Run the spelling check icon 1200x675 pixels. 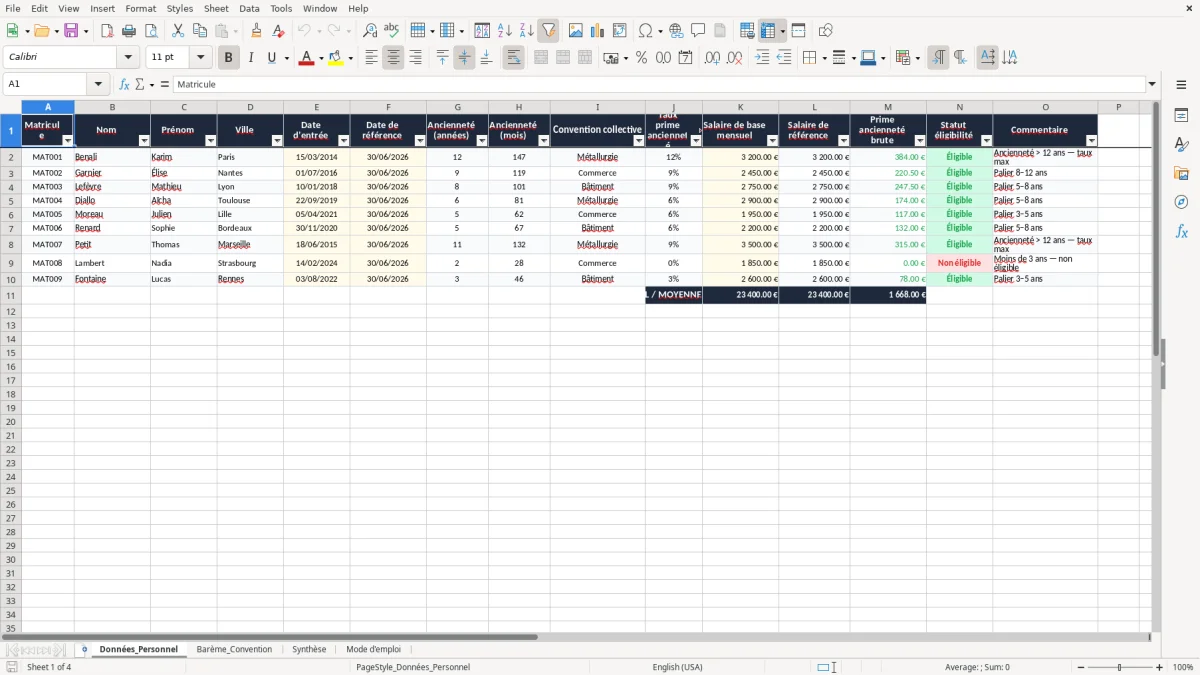[392, 31]
